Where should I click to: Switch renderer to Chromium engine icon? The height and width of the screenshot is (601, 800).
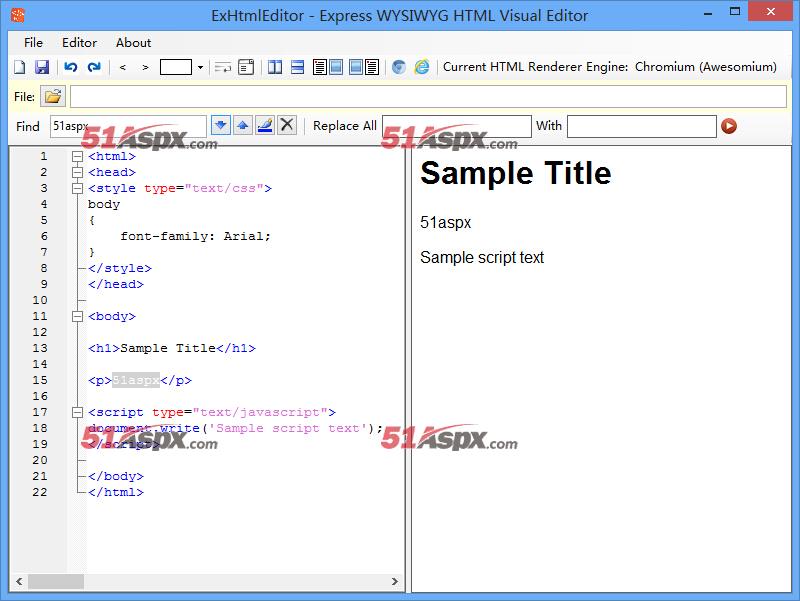coord(398,67)
